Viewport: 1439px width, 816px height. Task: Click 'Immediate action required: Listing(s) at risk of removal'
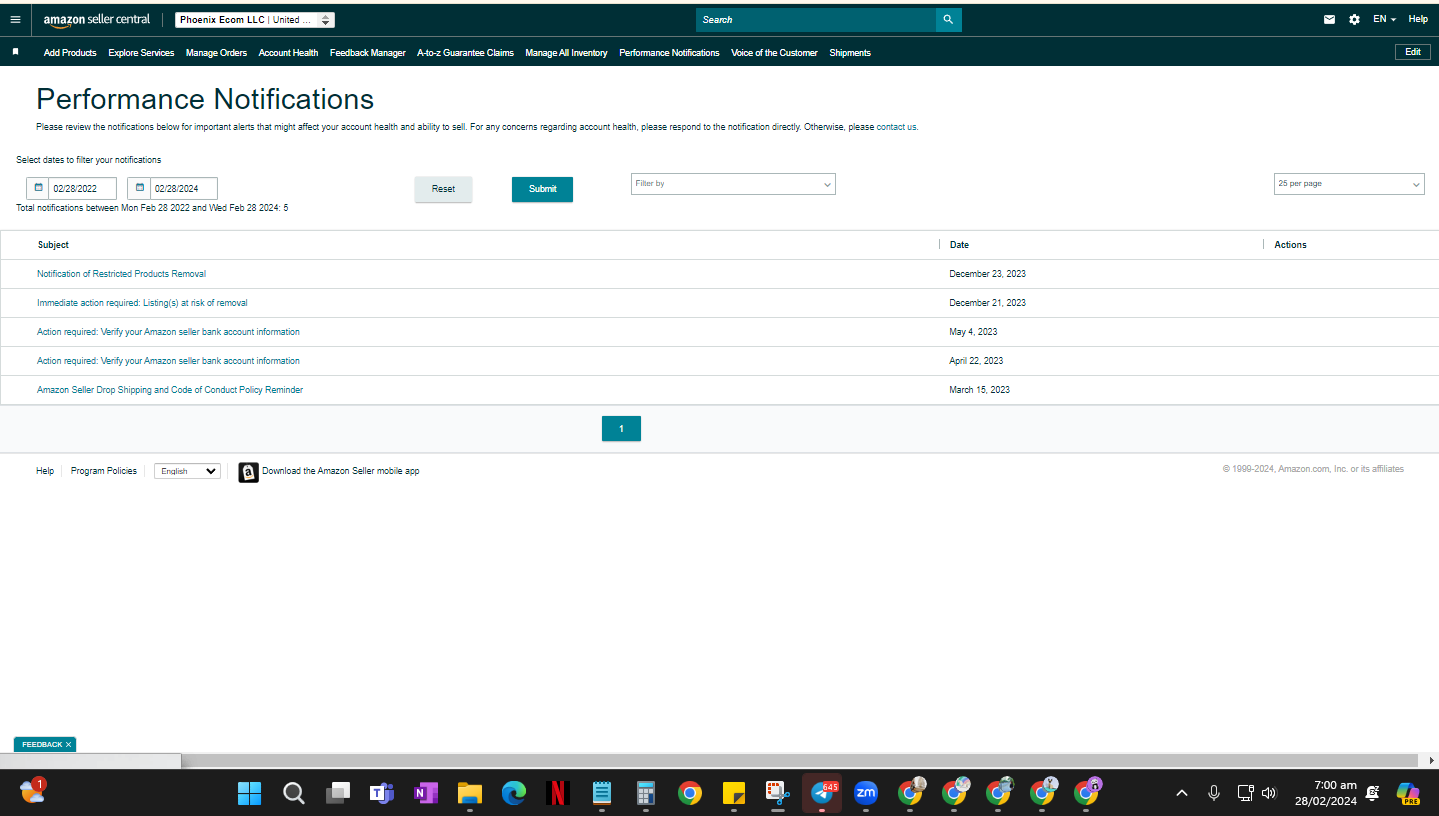[142, 303]
